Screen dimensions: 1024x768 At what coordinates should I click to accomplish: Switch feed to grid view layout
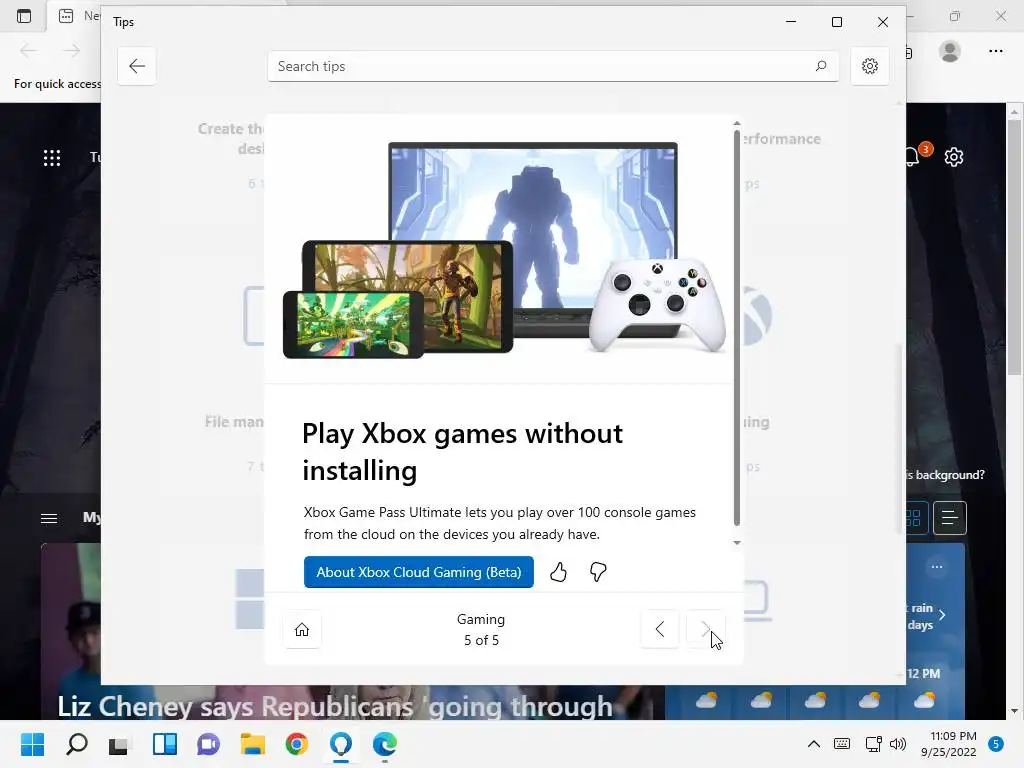tap(914, 518)
